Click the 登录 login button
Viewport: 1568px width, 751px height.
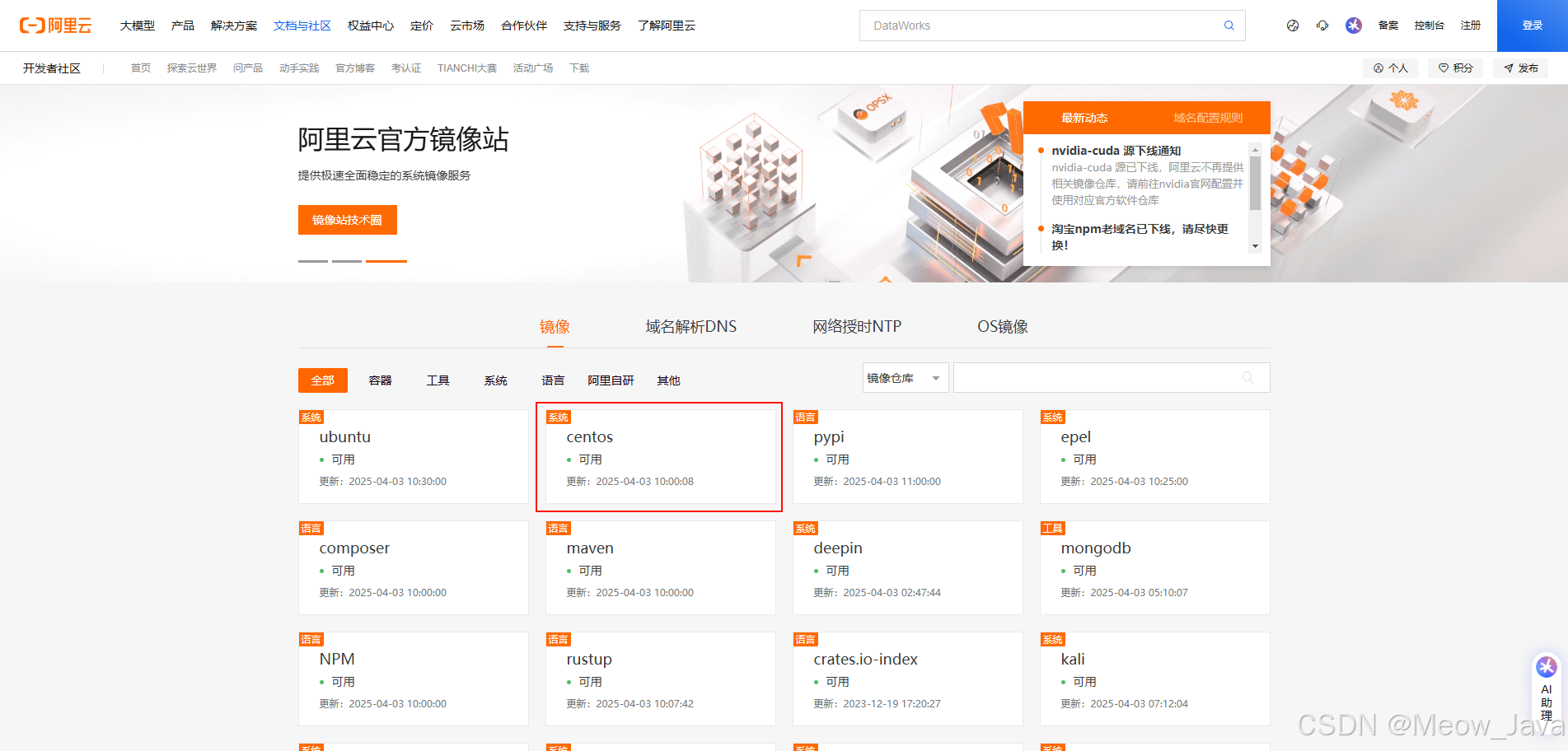click(1533, 26)
